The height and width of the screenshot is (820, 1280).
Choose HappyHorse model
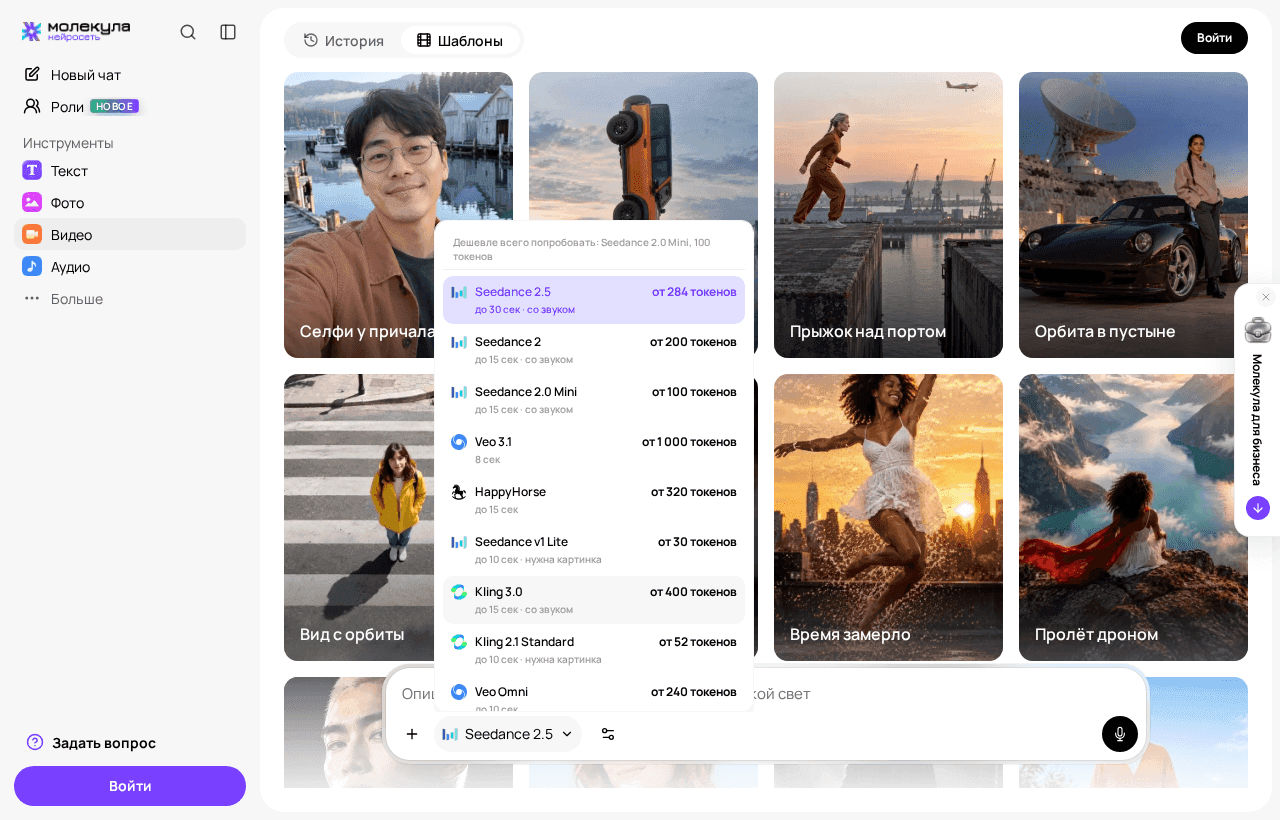click(594, 500)
